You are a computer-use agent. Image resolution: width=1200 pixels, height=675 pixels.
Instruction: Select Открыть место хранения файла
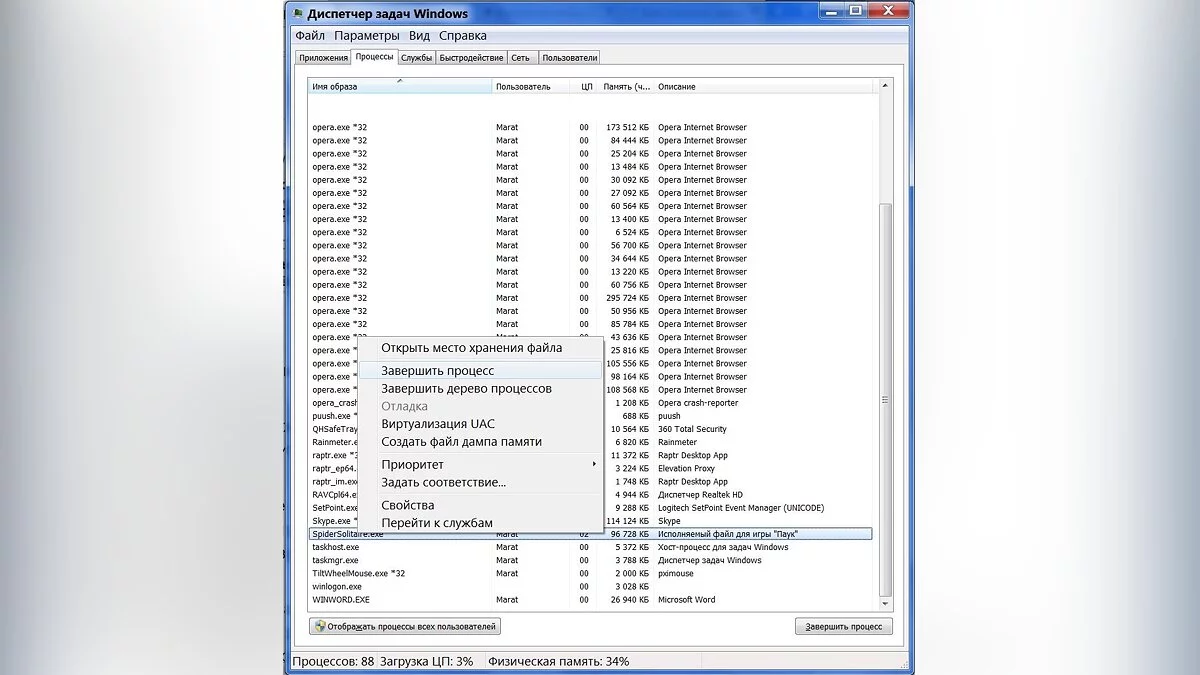(471, 348)
